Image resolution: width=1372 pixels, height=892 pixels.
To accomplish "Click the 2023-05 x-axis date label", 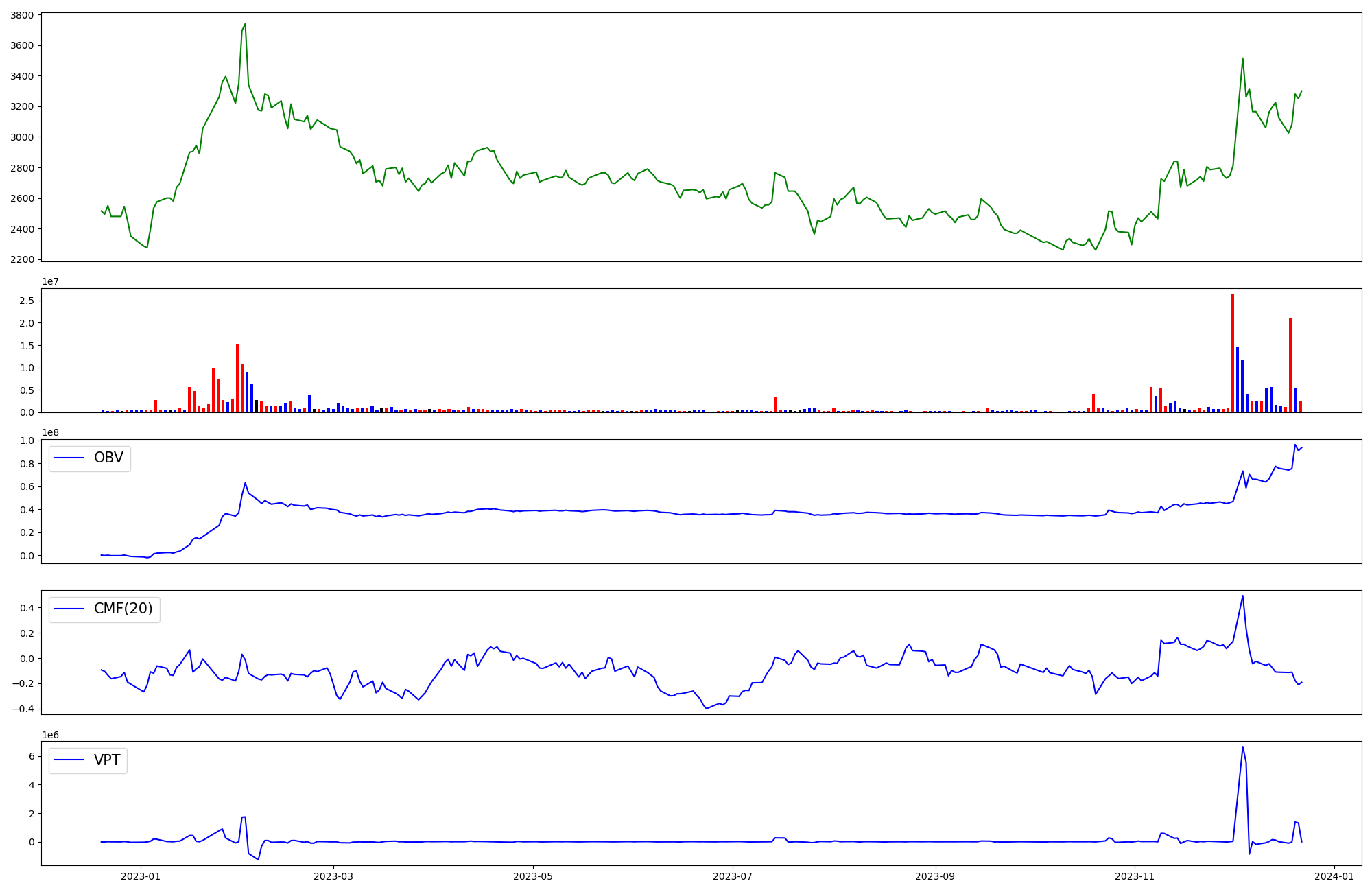I will (533, 876).
